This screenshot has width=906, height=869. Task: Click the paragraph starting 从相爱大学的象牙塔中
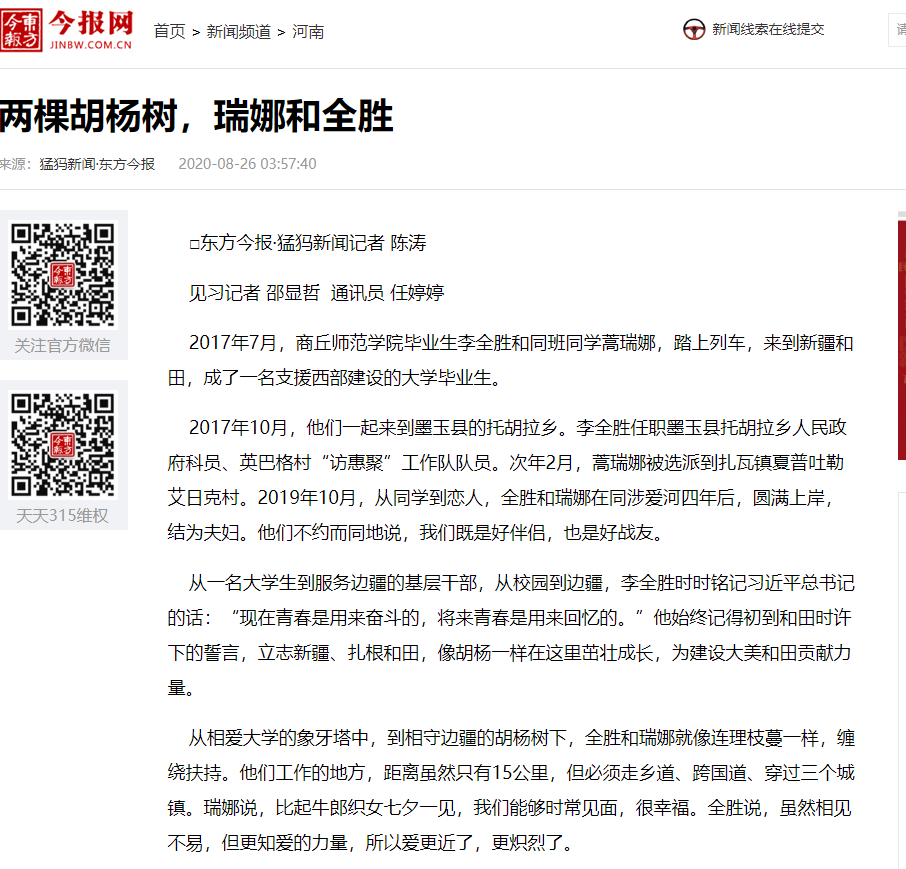(520, 790)
